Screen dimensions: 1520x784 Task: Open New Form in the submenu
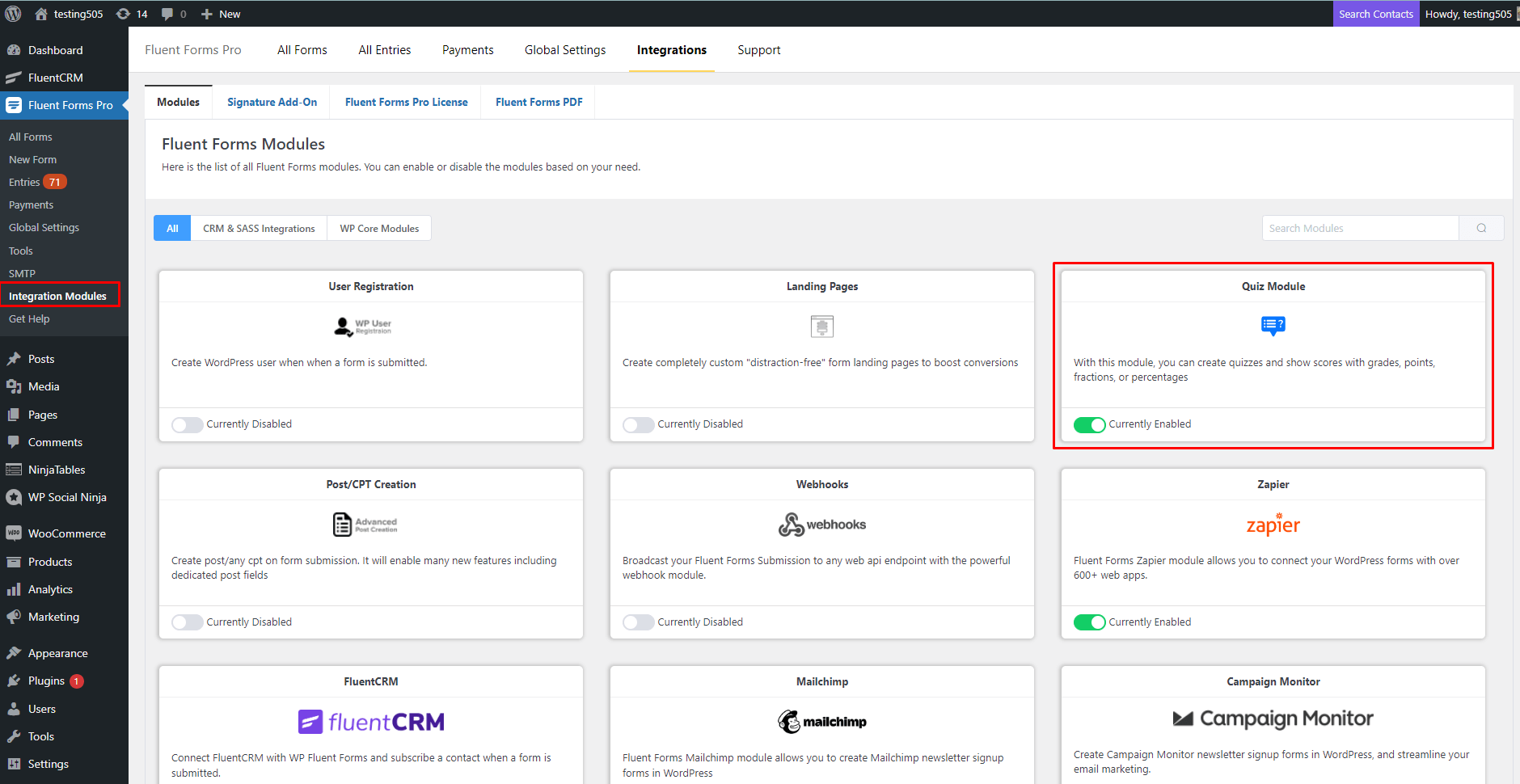tap(33, 159)
